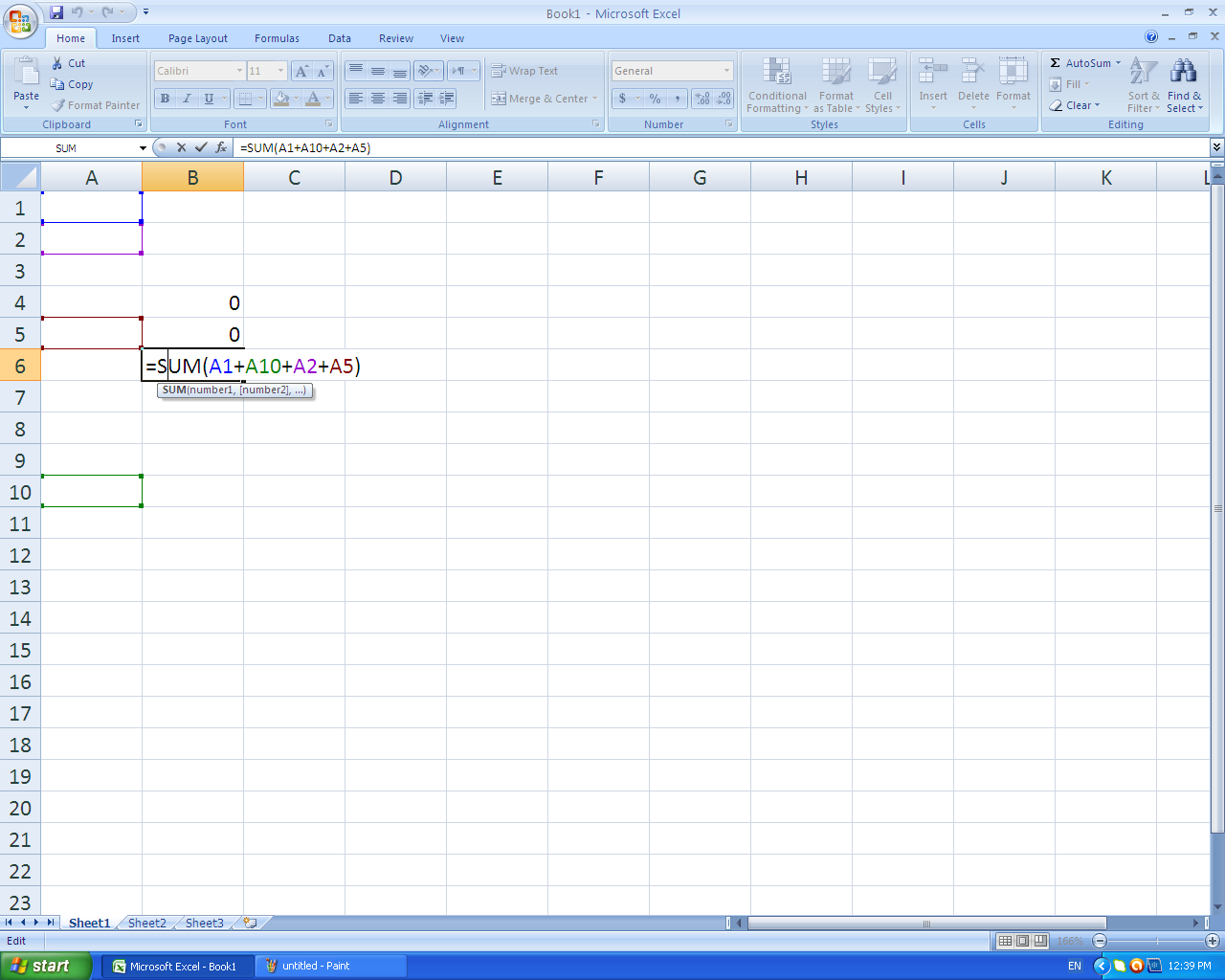This screenshot has height=980, width=1225.
Task: Click the AutoSum sigma icon
Action: [x=1055, y=63]
